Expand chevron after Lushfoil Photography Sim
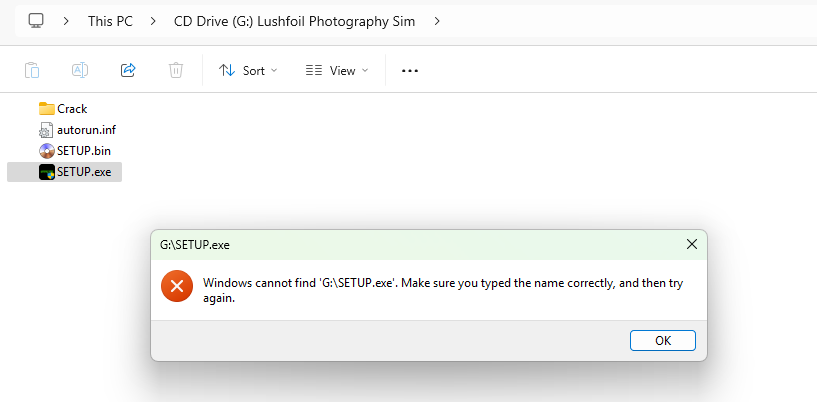817x402 pixels. coord(437,20)
